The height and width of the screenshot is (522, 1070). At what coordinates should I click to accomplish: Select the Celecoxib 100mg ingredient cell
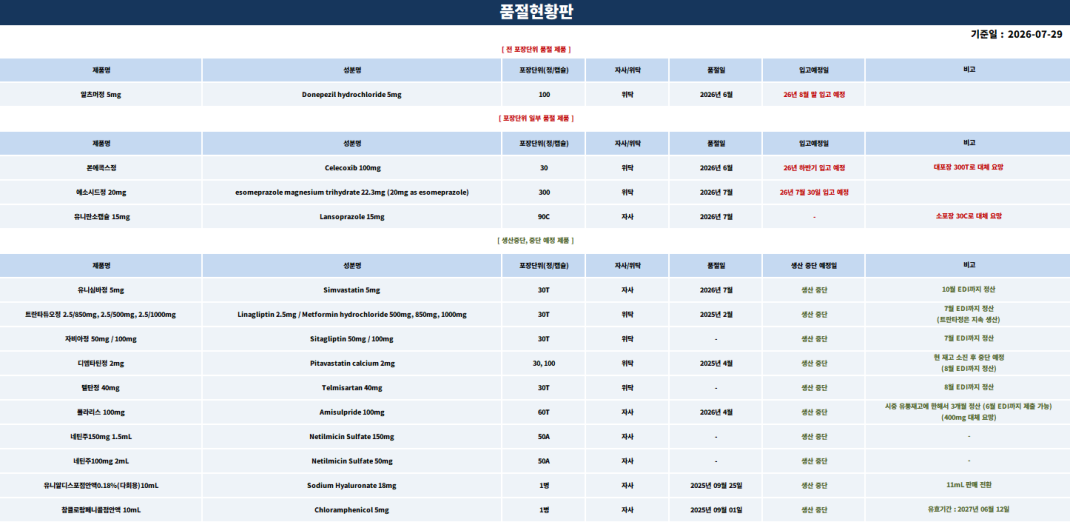tap(351, 168)
